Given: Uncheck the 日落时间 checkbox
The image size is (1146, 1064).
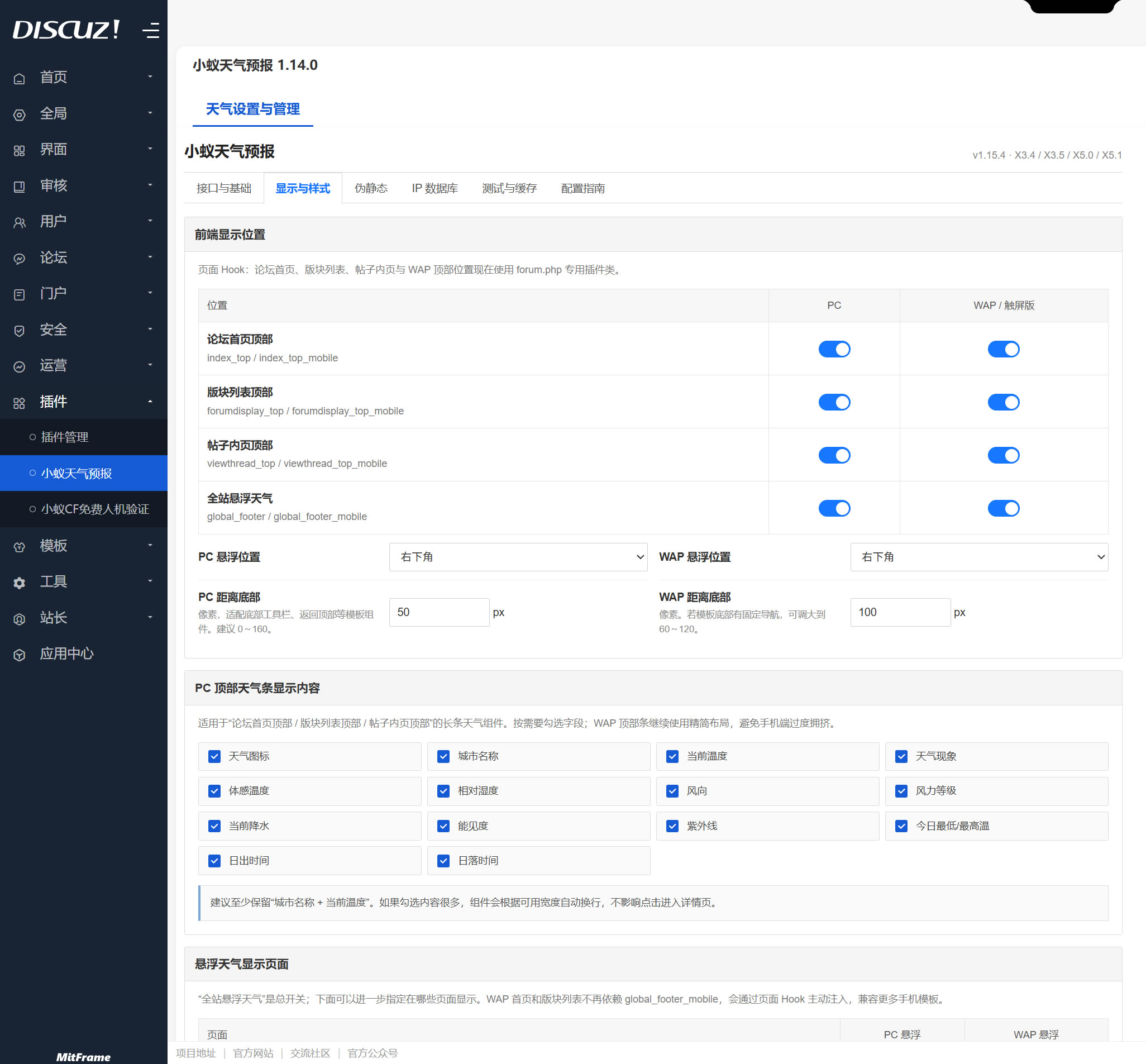Looking at the screenshot, I should pos(443,860).
